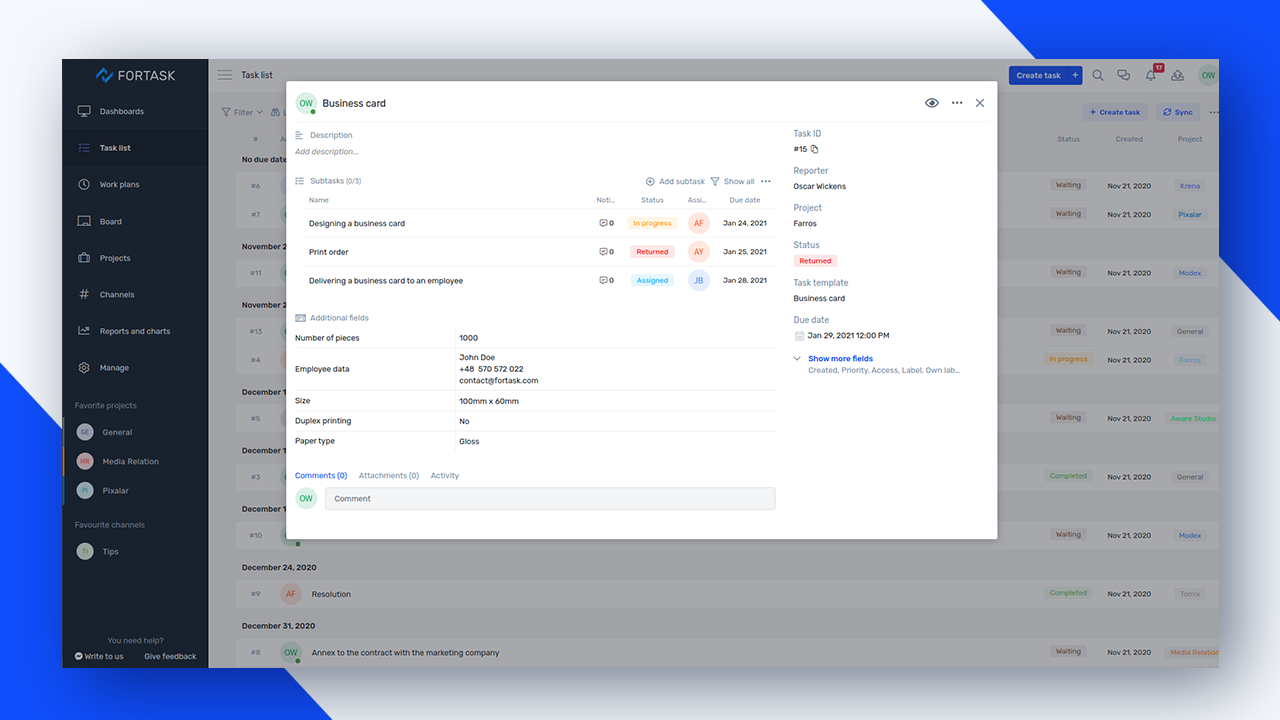Image resolution: width=1280 pixels, height=720 pixels.
Task: Click the hamburger menu icon
Action: pos(224,75)
